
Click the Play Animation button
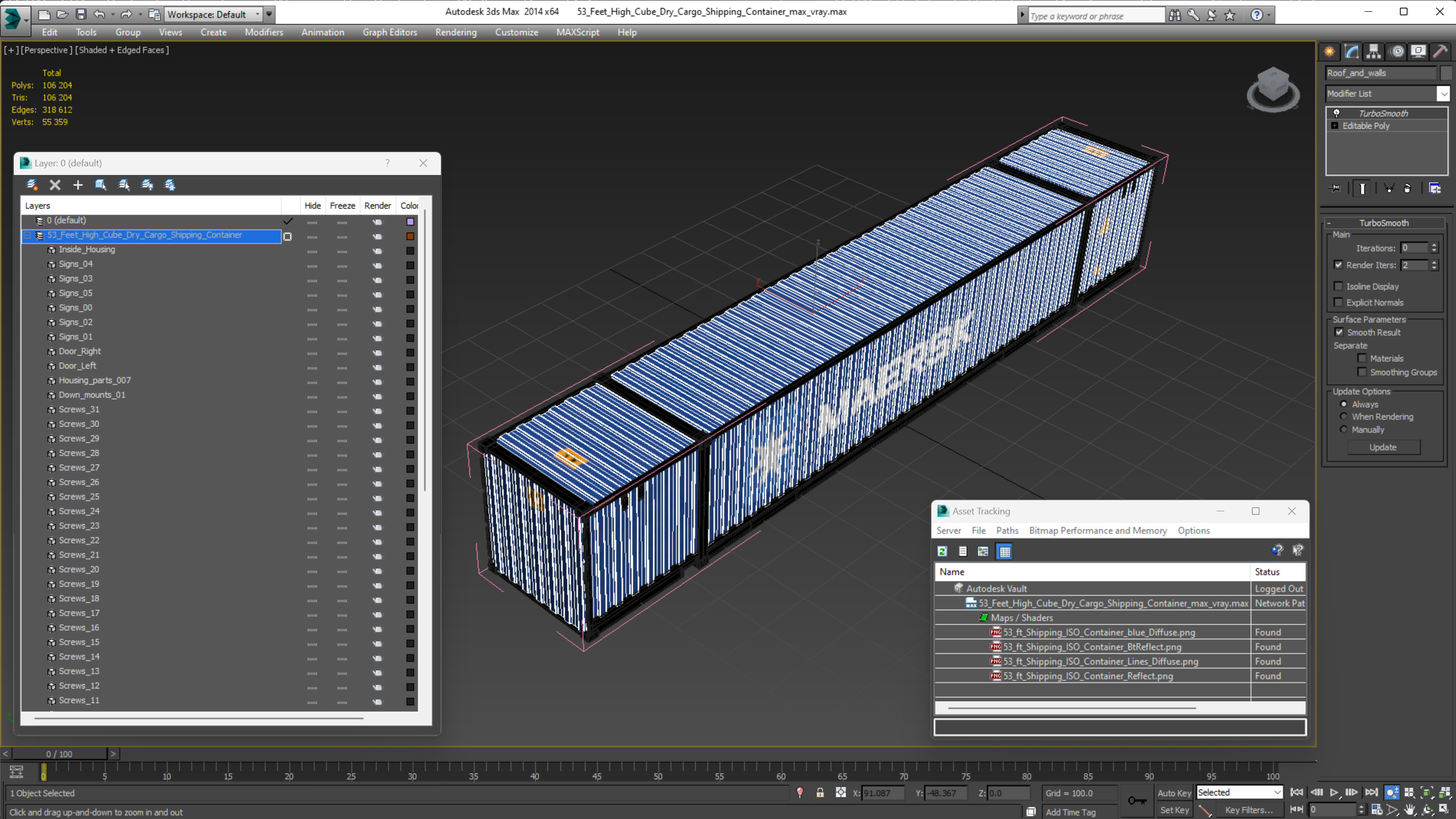(1334, 792)
